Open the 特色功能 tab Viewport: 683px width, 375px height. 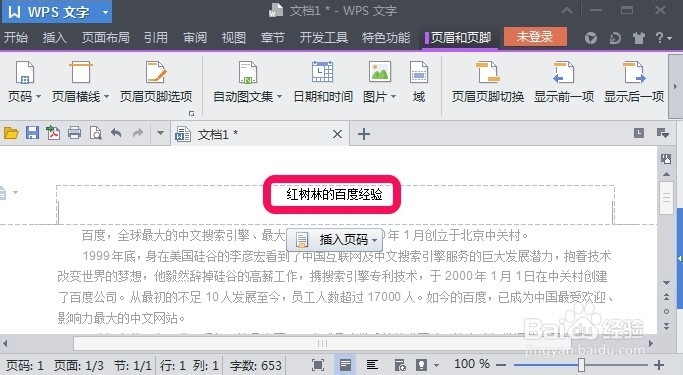point(386,38)
